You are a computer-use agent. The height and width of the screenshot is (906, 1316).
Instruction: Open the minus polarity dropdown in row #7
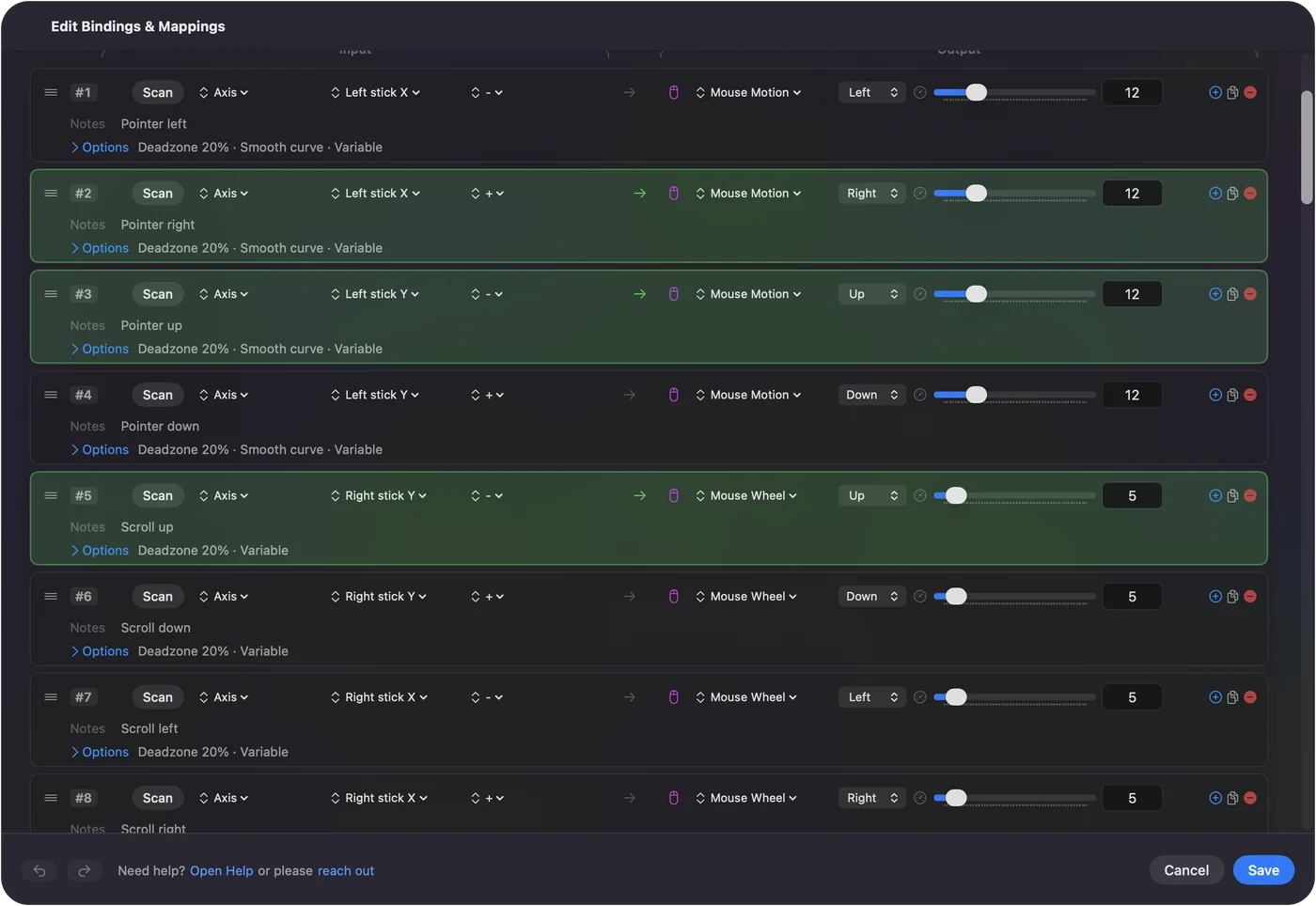(x=487, y=697)
